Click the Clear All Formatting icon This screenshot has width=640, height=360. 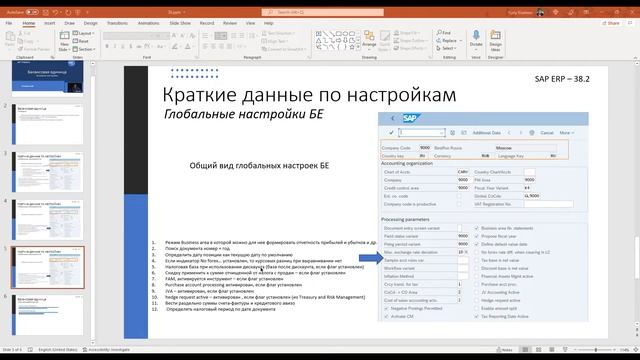point(192,36)
